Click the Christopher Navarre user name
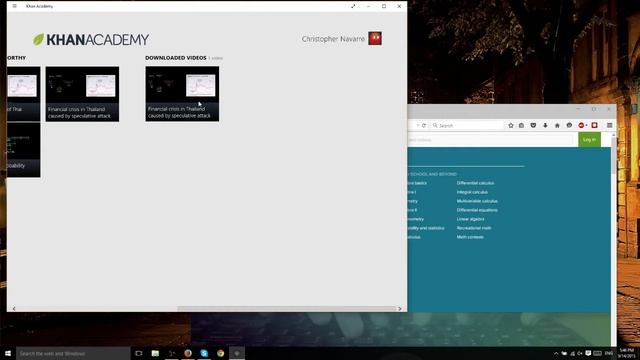Image resolution: width=640 pixels, height=360 pixels. (333, 39)
